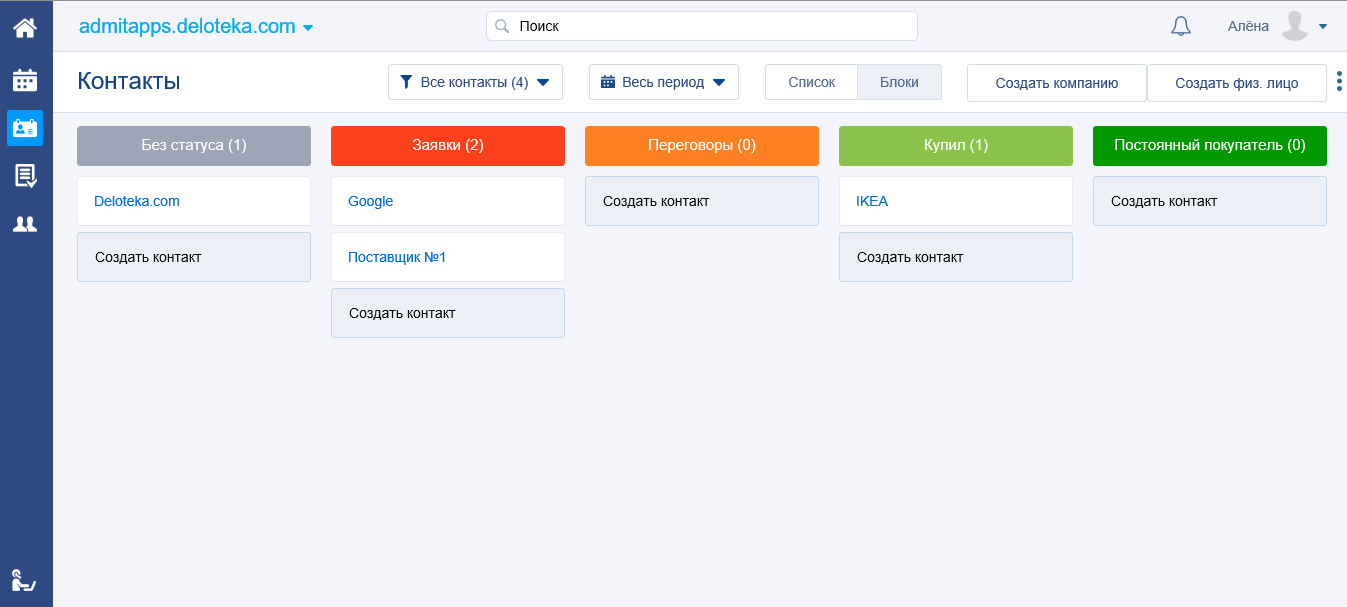The image size is (1347, 607).
Task: Open the team members icon in sidebar
Action: pyautogui.click(x=25, y=225)
